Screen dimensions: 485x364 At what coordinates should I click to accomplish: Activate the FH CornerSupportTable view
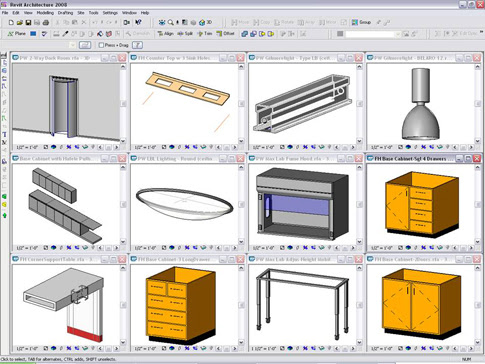(66, 305)
